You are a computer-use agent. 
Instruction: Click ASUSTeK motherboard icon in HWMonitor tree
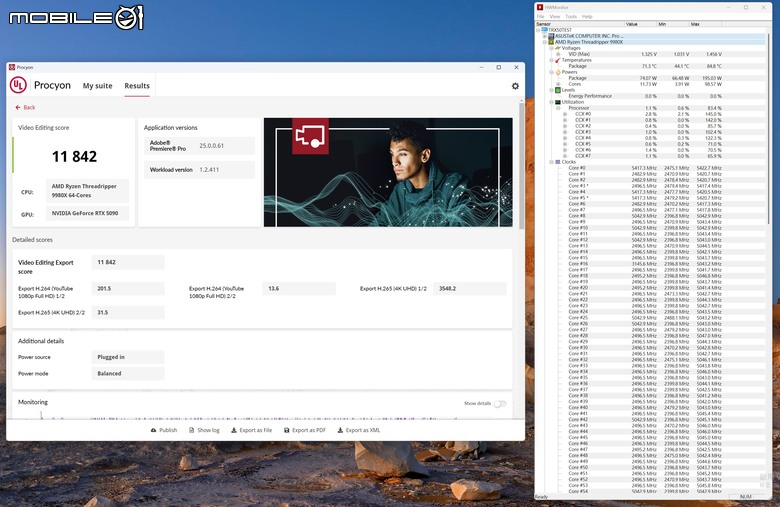pyautogui.click(x=551, y=36)
